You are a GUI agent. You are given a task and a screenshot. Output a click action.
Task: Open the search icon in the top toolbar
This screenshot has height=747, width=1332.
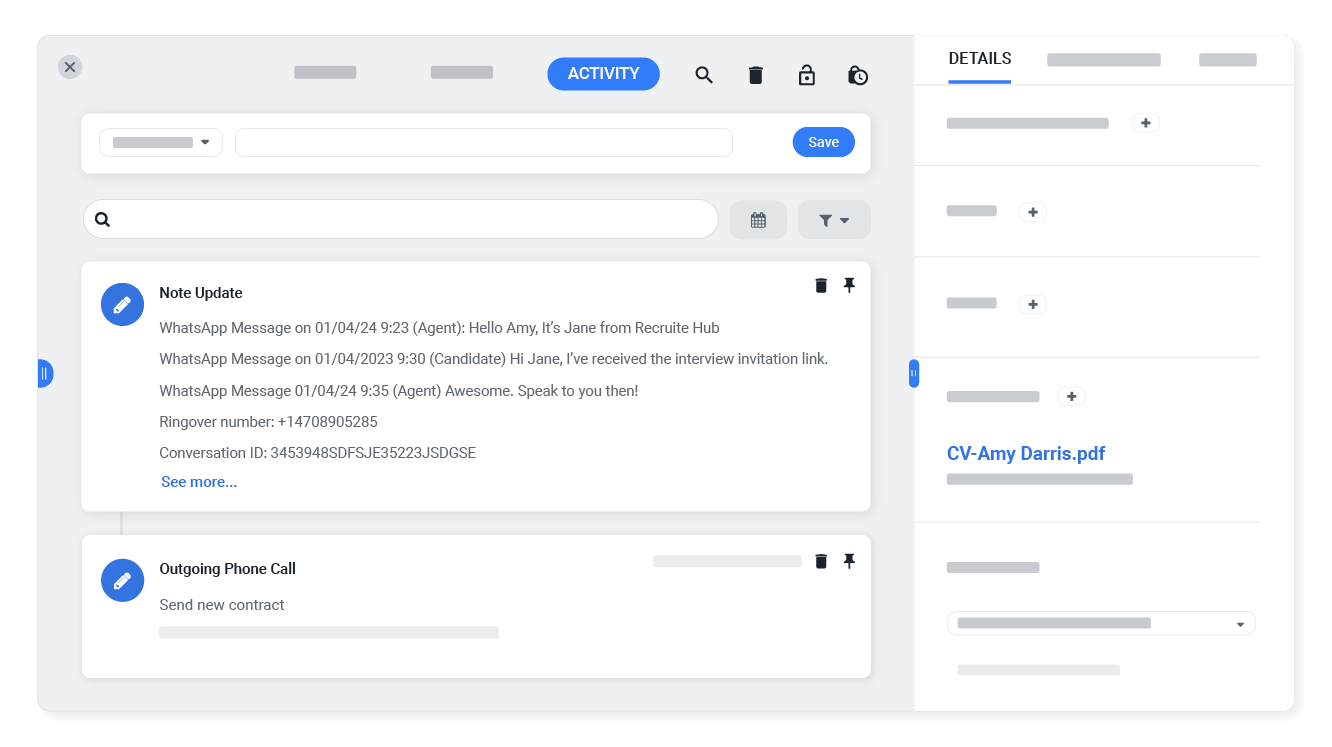click(x=704, y=74)
